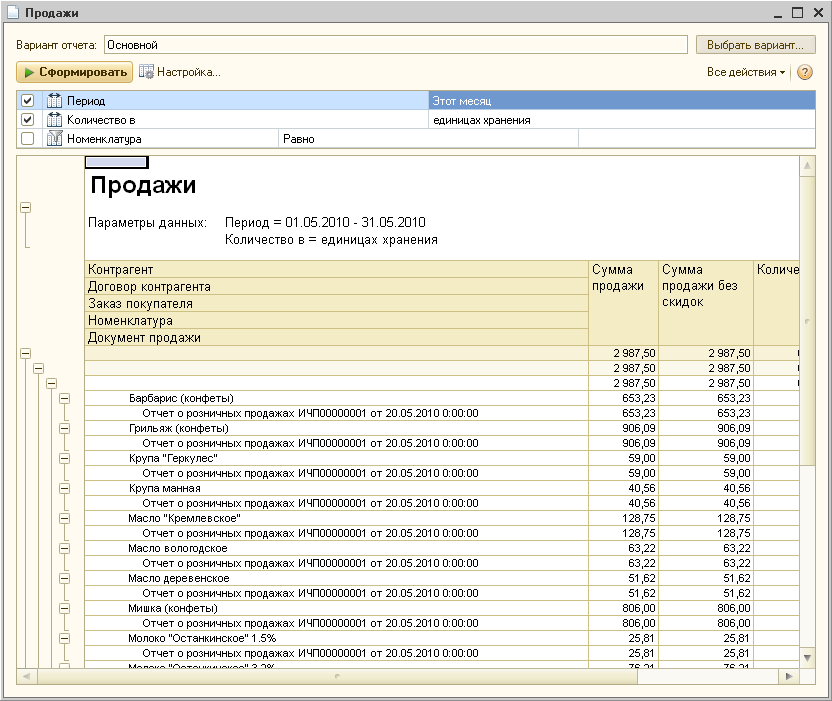This screenshot has width=832, height=701.
Task: Click the document icon in title bar
Action: (x=13, y=12)
